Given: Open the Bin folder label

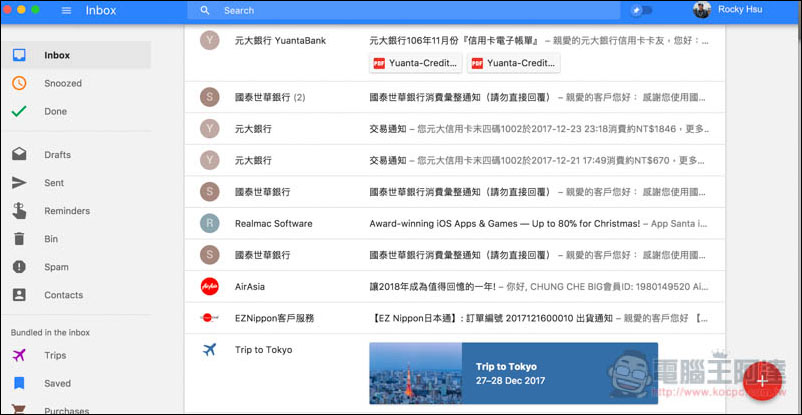Looking at the screenshot, I should [x=51, y=239].
